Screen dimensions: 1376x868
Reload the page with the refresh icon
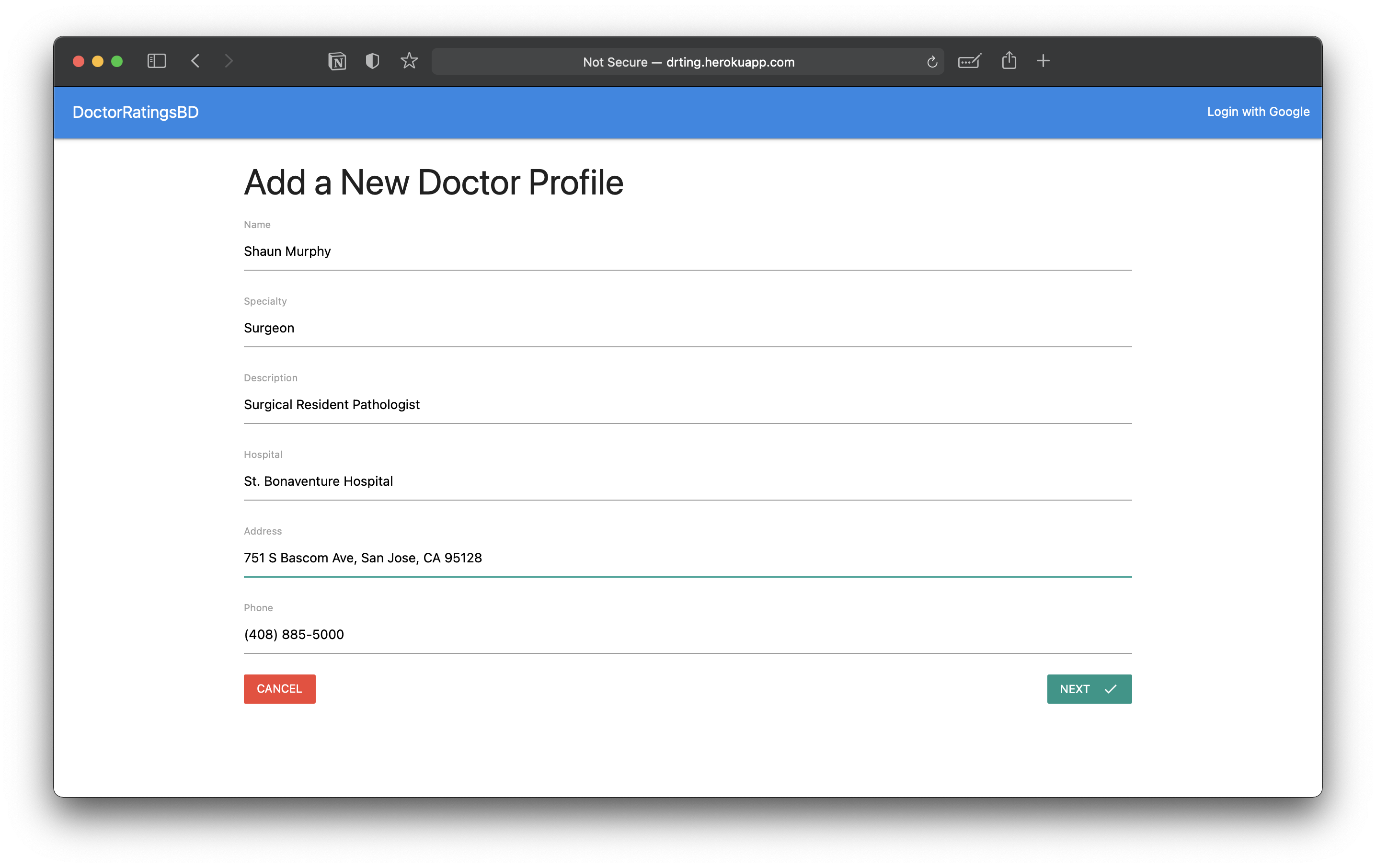[932, 62]
